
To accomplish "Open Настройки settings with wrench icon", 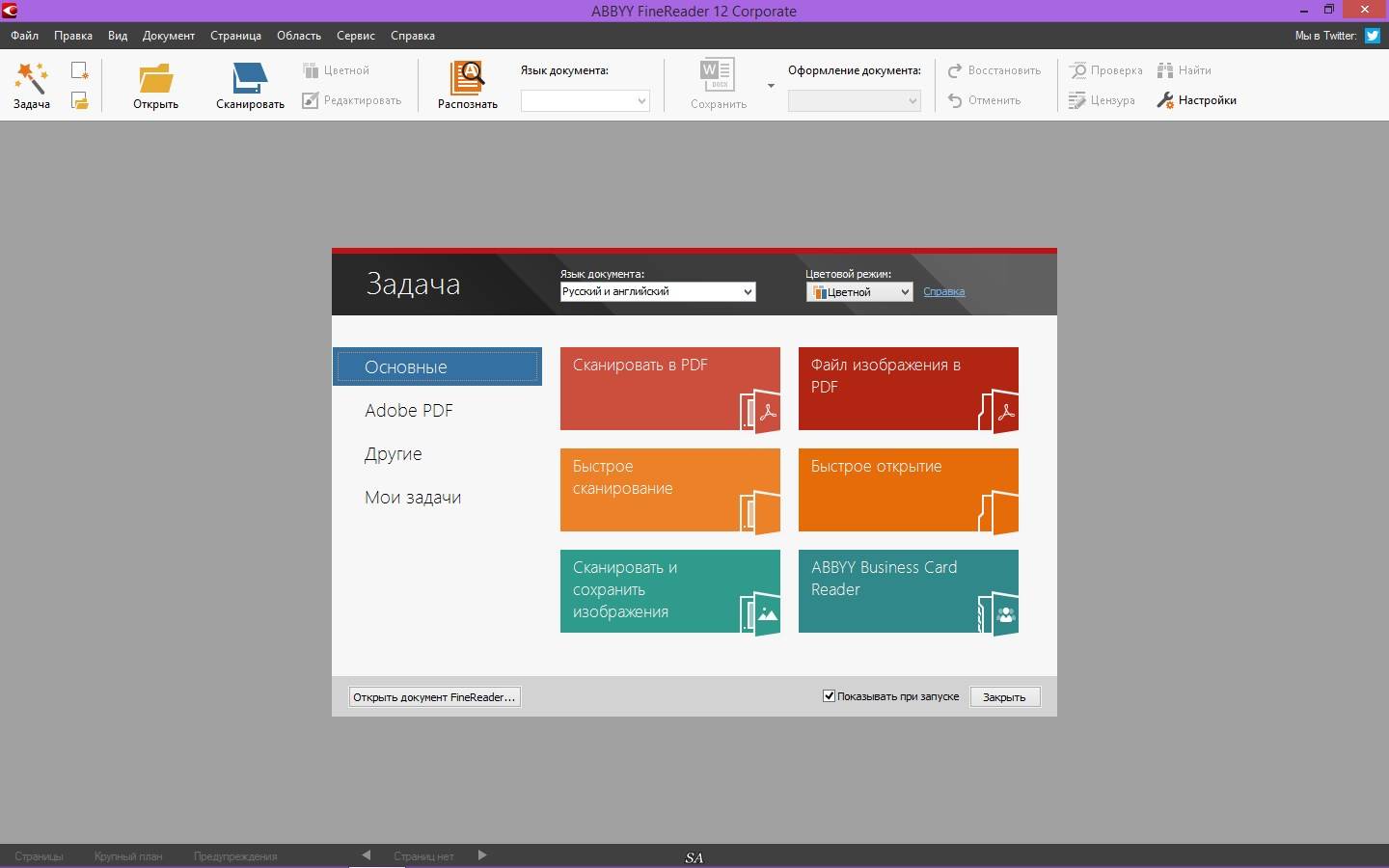I will [1197, 100].
